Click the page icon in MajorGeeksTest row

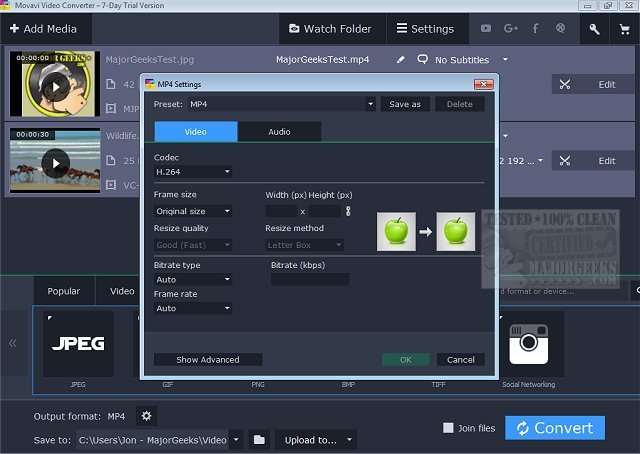pyautogui.click(x=111, y=84)
